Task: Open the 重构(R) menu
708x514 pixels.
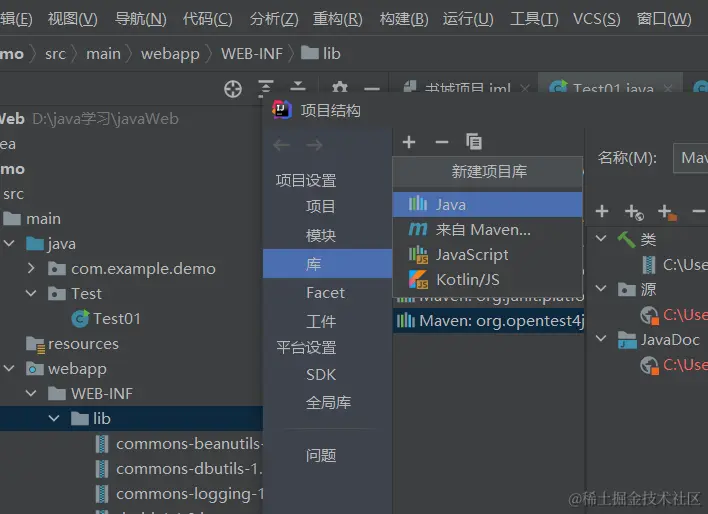Action: point(337,19)
